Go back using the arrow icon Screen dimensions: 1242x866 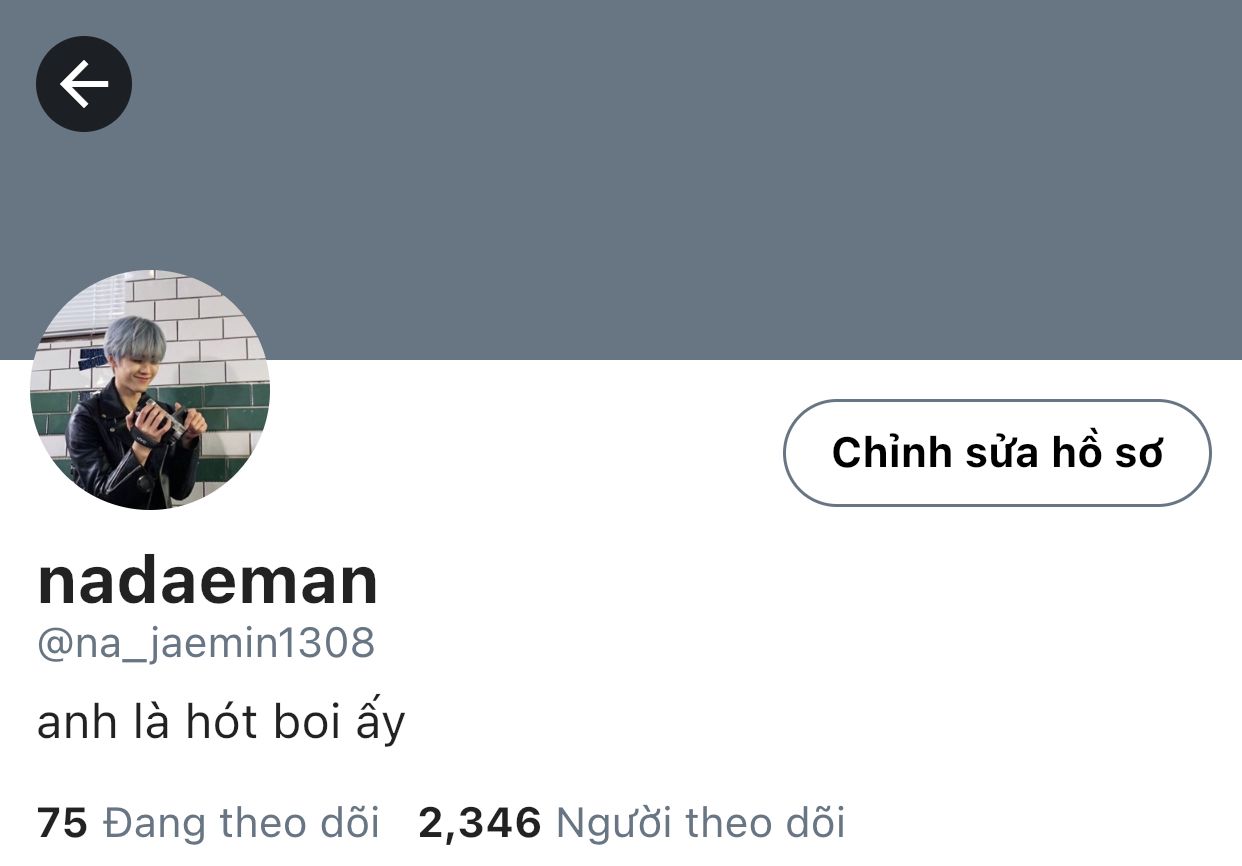click(84, 84)
